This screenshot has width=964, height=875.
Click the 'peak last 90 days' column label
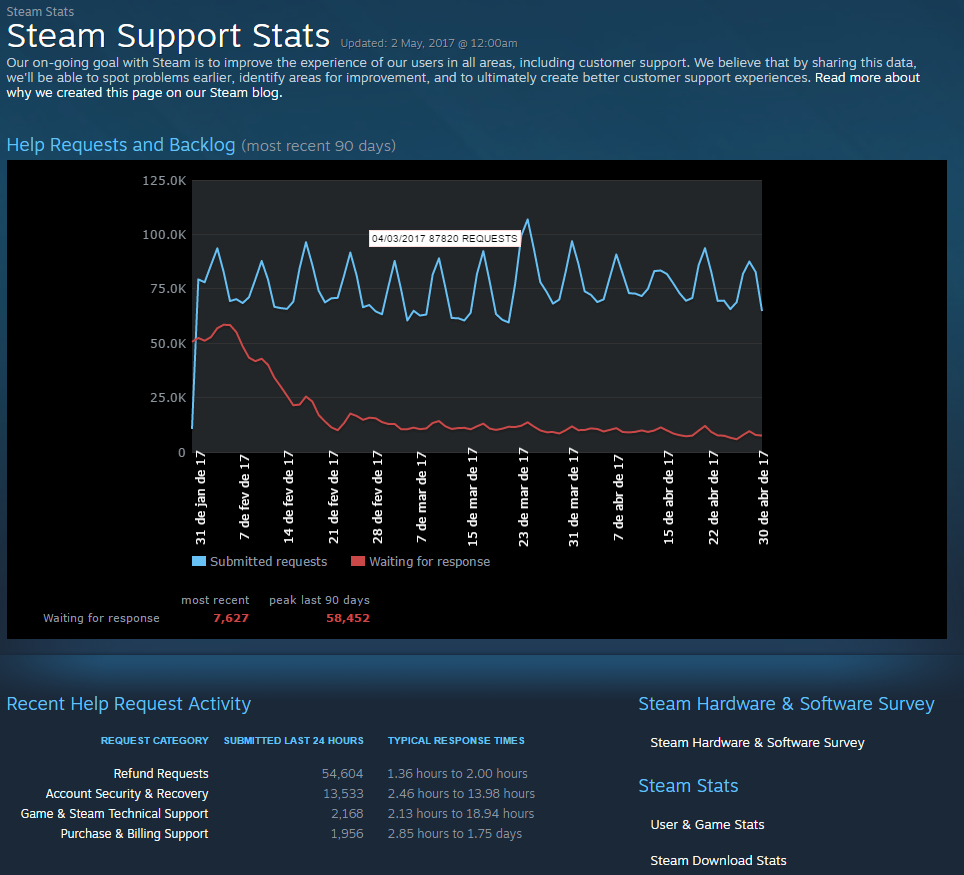click(x=319, y=600)
